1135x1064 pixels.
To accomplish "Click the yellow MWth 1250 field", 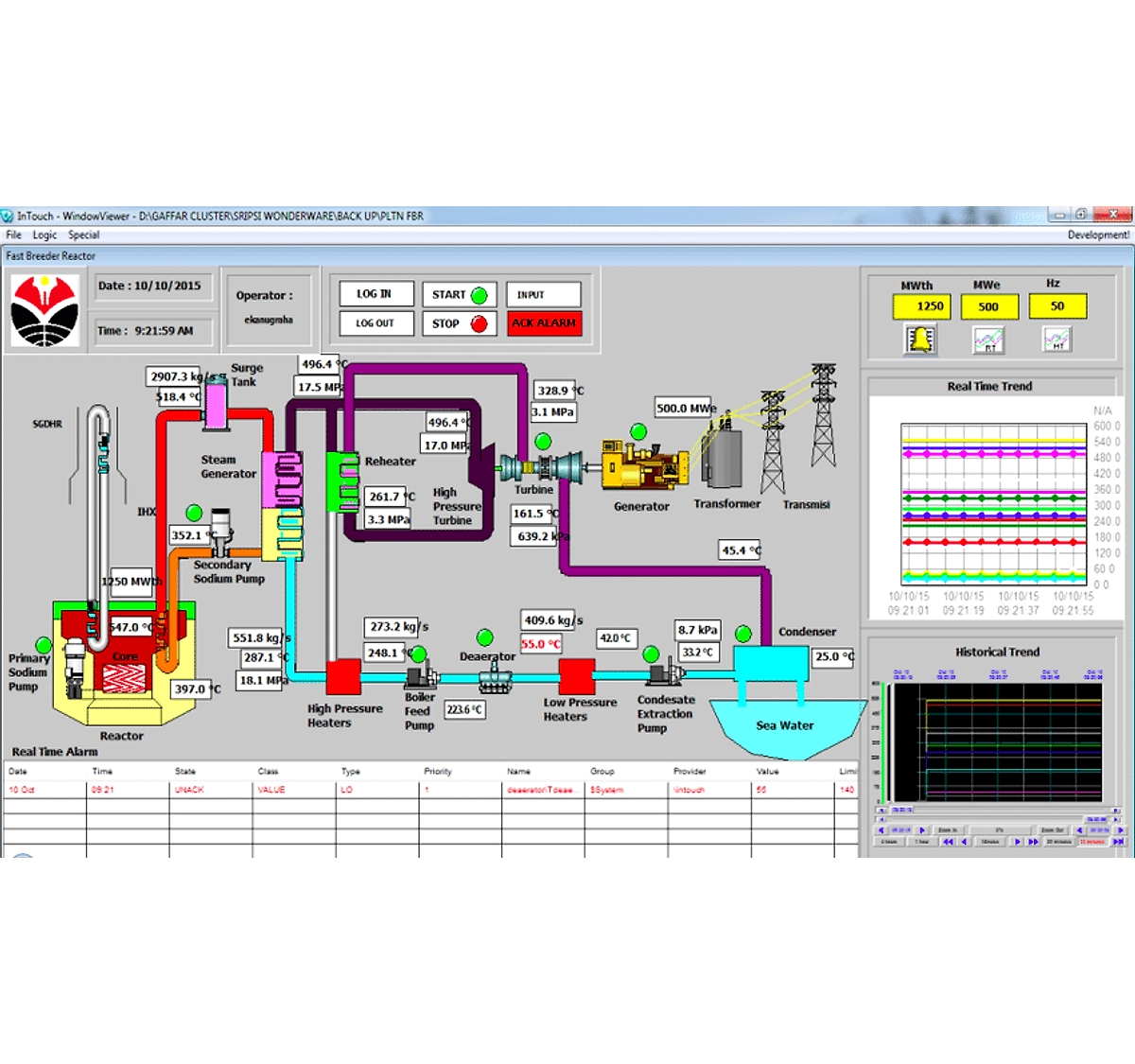I will pos(921,306).
